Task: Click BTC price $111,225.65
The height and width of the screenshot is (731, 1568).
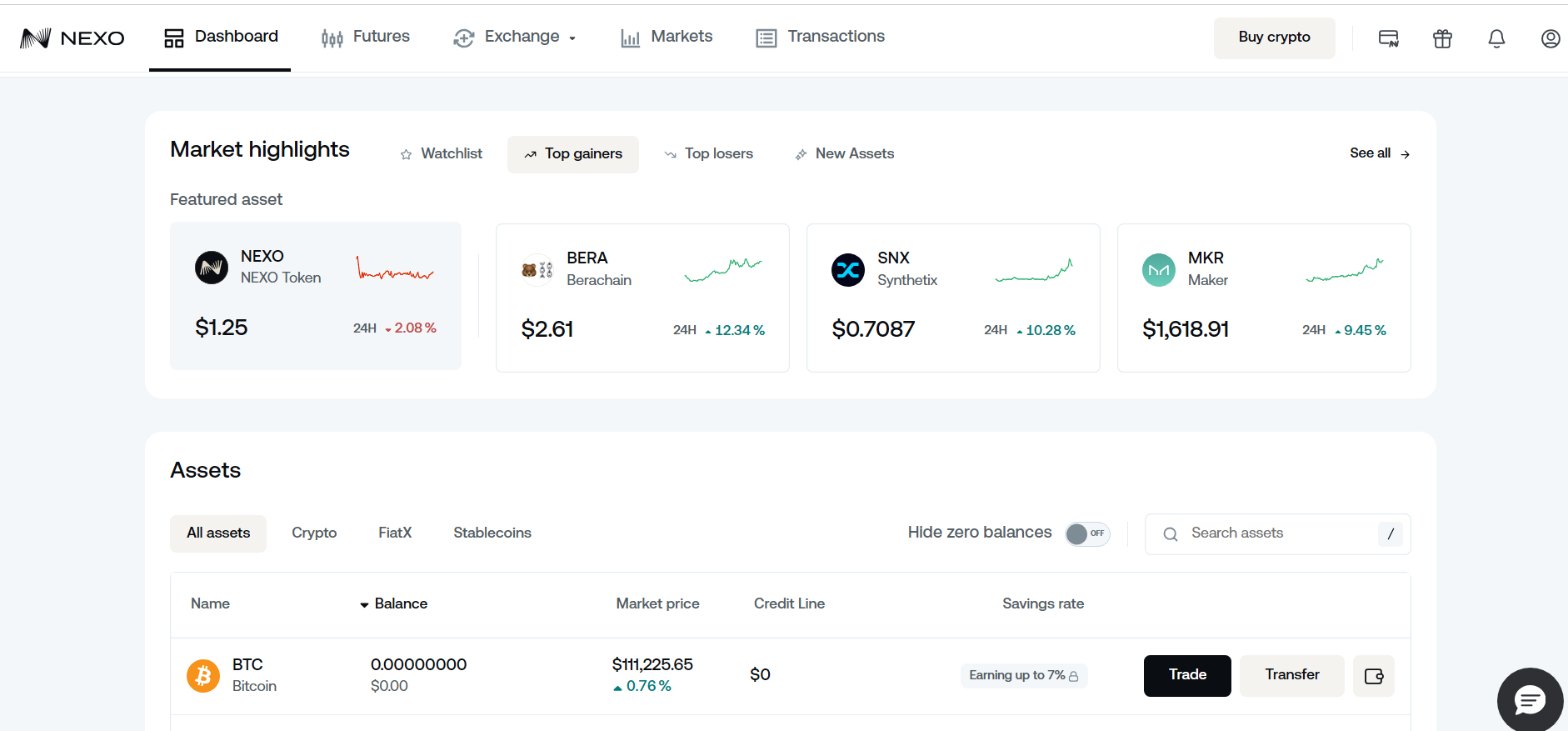Action: tap(652, 665)
